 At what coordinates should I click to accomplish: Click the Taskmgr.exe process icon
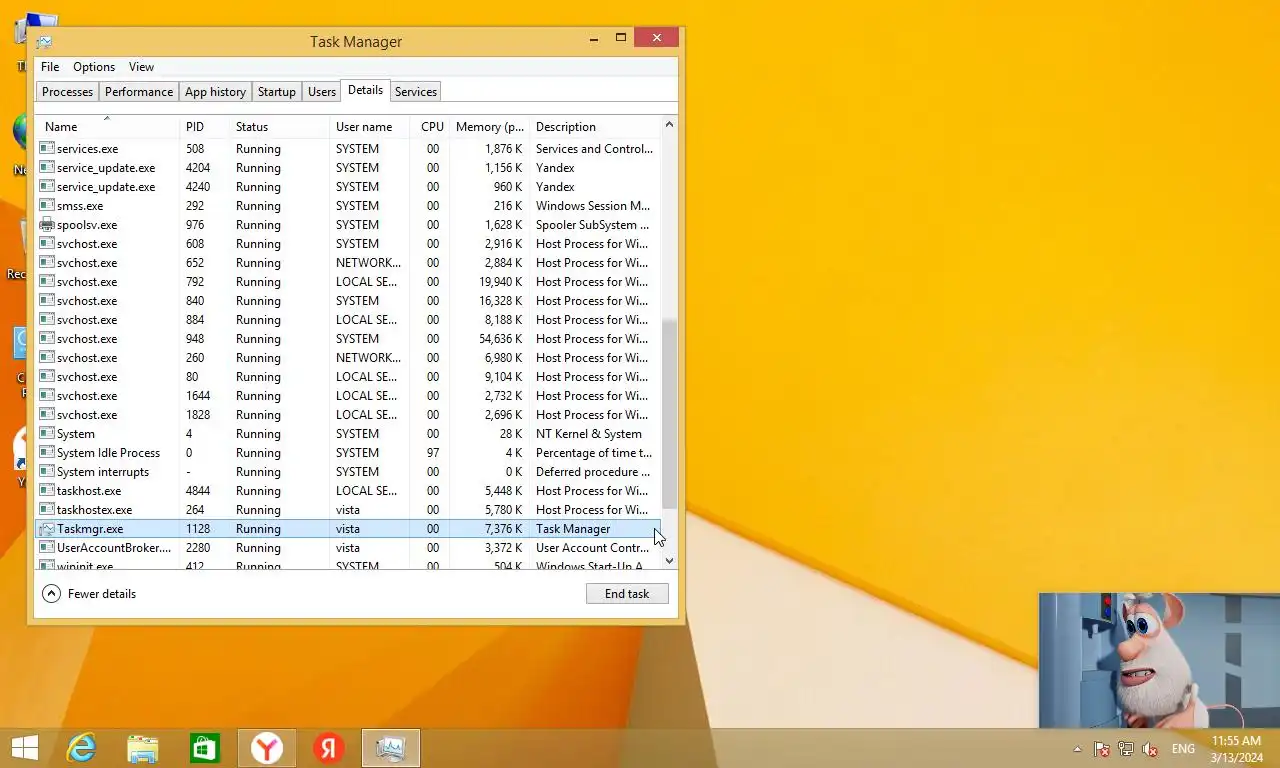point(46,529)
